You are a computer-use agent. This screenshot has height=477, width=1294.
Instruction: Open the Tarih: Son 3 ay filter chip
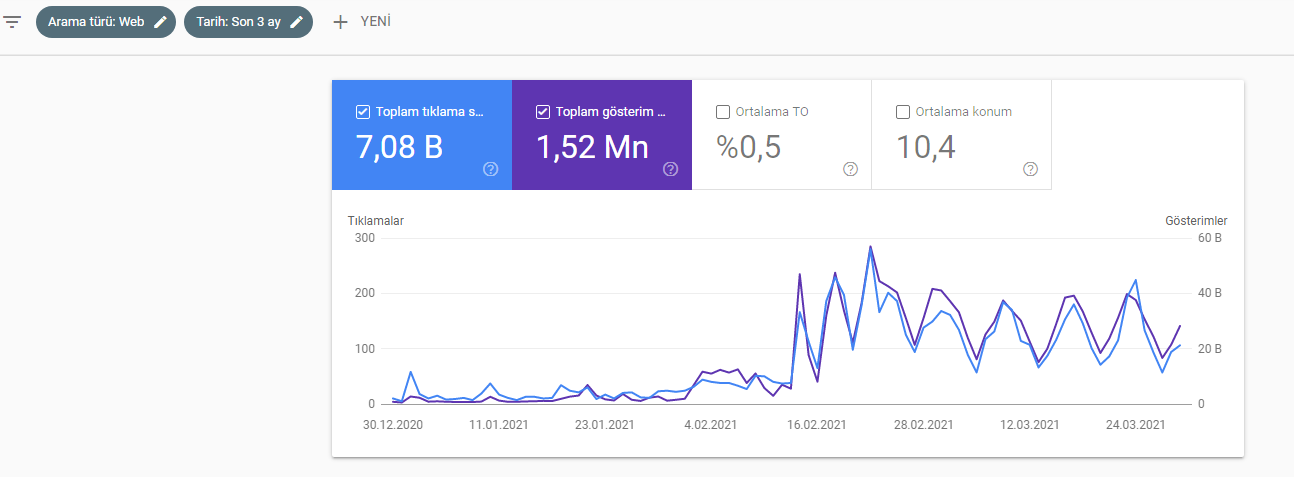pyautogui.click(x=248, y=22)
